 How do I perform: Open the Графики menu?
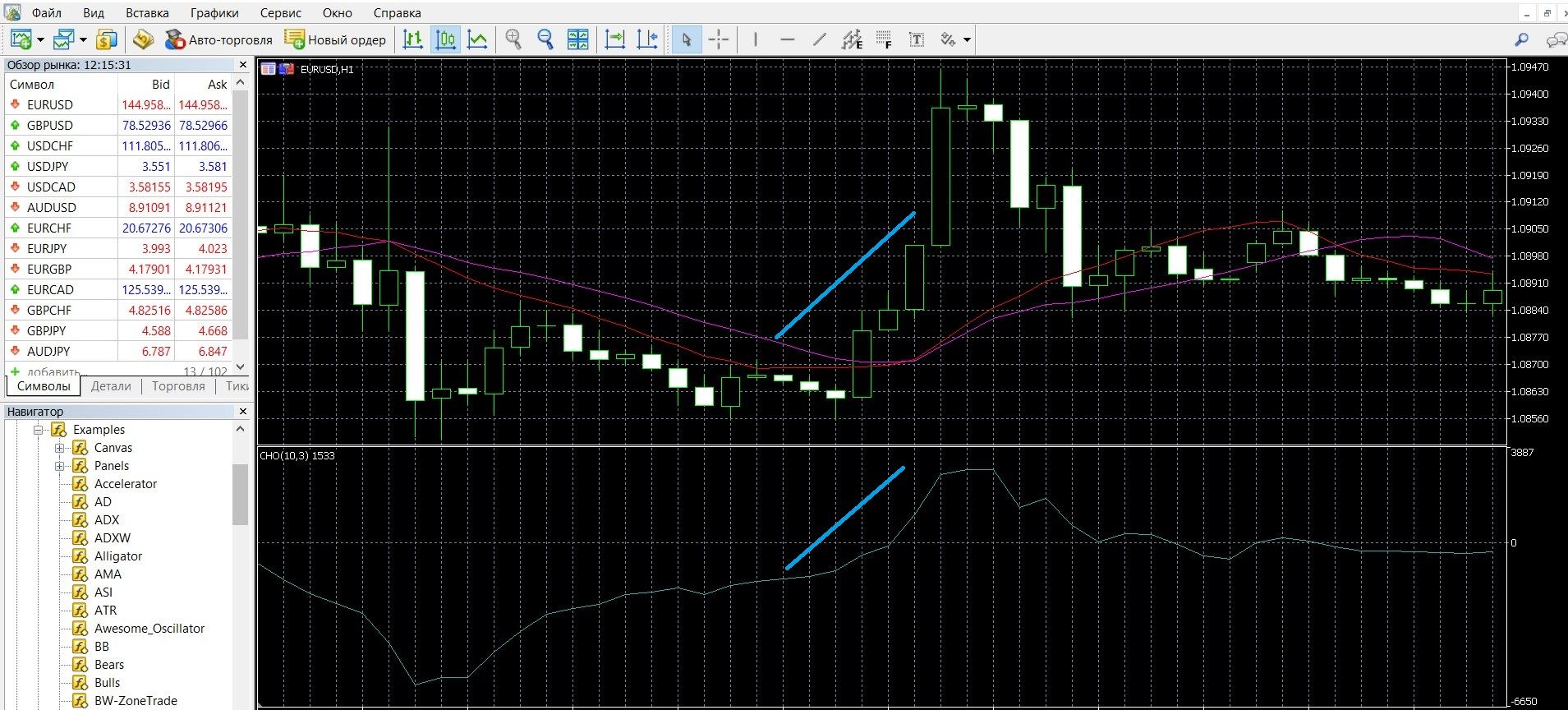pos(214,12)
